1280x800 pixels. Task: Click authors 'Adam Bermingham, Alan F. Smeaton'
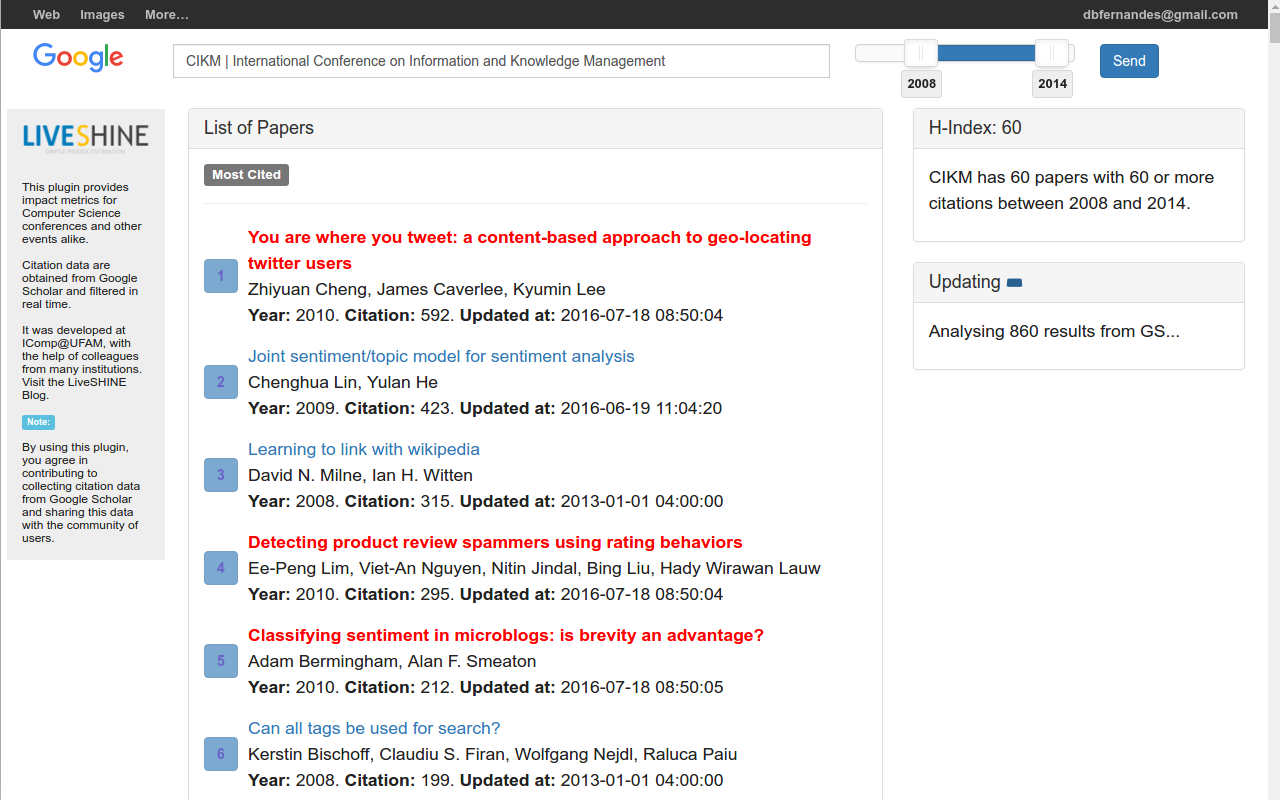pos(392,661)
